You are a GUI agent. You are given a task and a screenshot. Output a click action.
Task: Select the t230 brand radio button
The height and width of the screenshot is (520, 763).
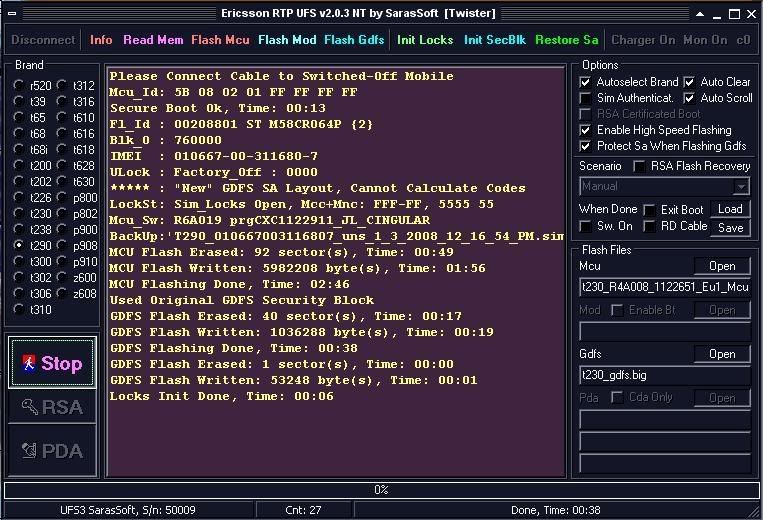pos(18,214)
